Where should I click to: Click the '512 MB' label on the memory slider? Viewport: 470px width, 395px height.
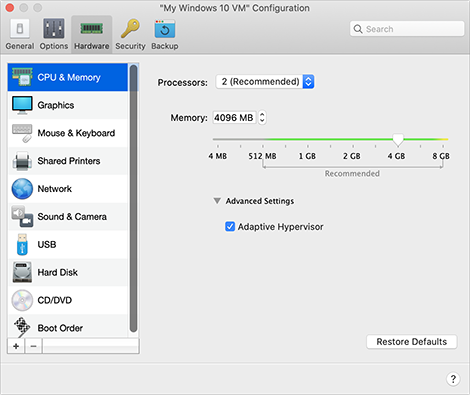click(262, 156)
